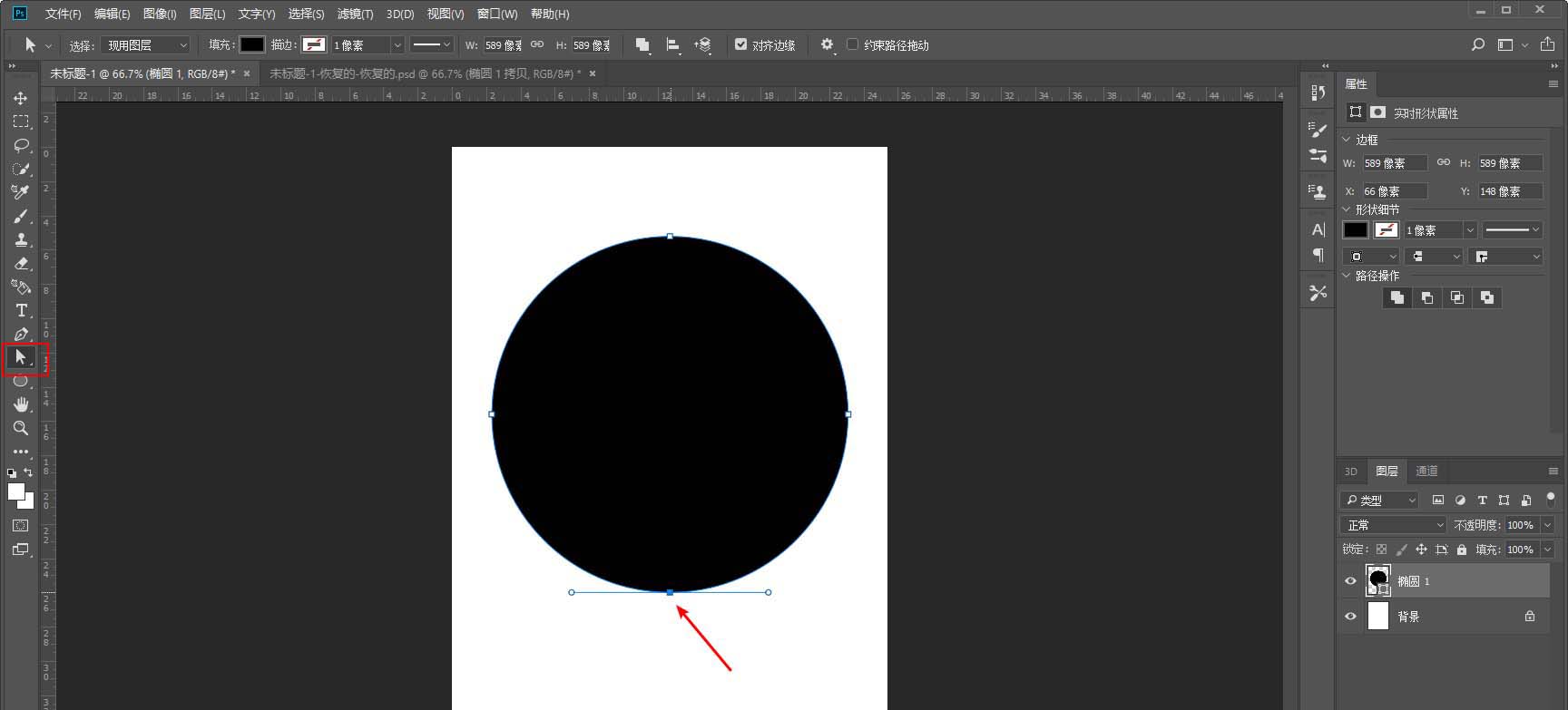Screen dimensions: 1568x710
Task: Select the Clone Stamp tool
Action: pyautogui.click(x=20, y=239)
